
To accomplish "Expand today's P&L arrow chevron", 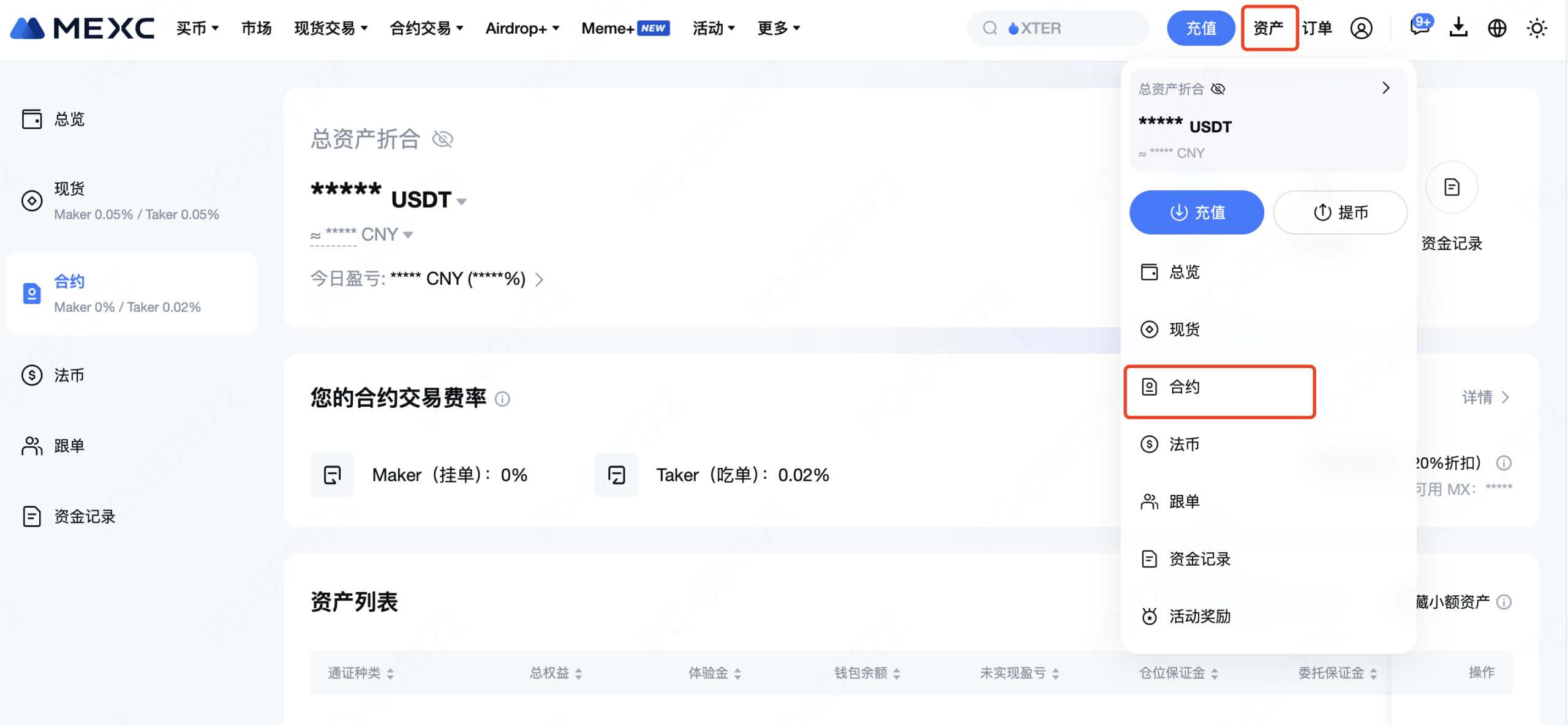I will coord(539,280).
